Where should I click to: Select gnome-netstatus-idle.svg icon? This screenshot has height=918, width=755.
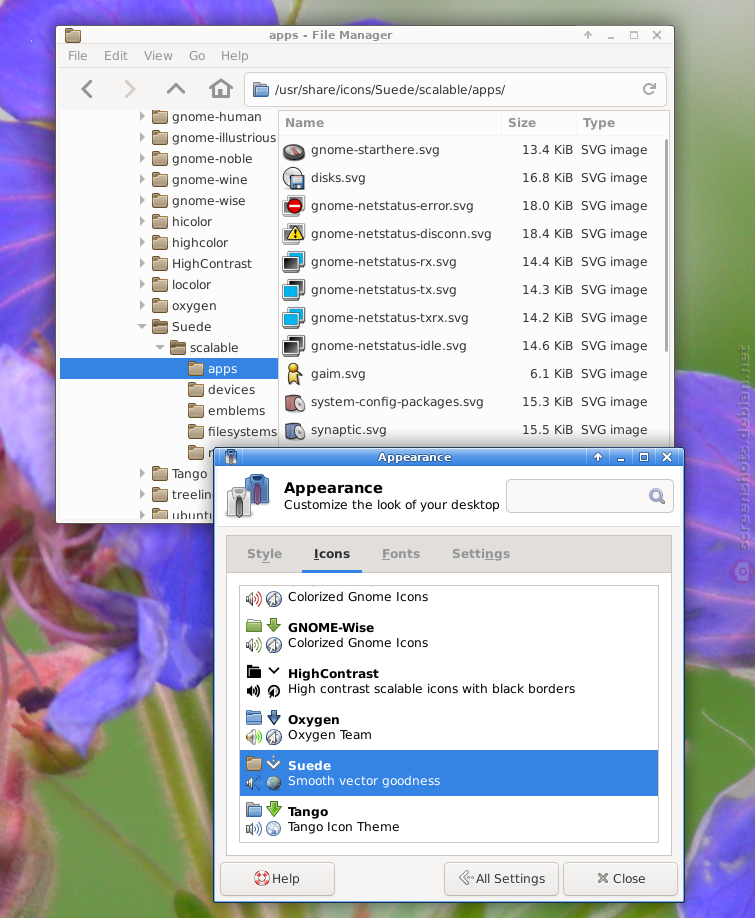(294, 347)
